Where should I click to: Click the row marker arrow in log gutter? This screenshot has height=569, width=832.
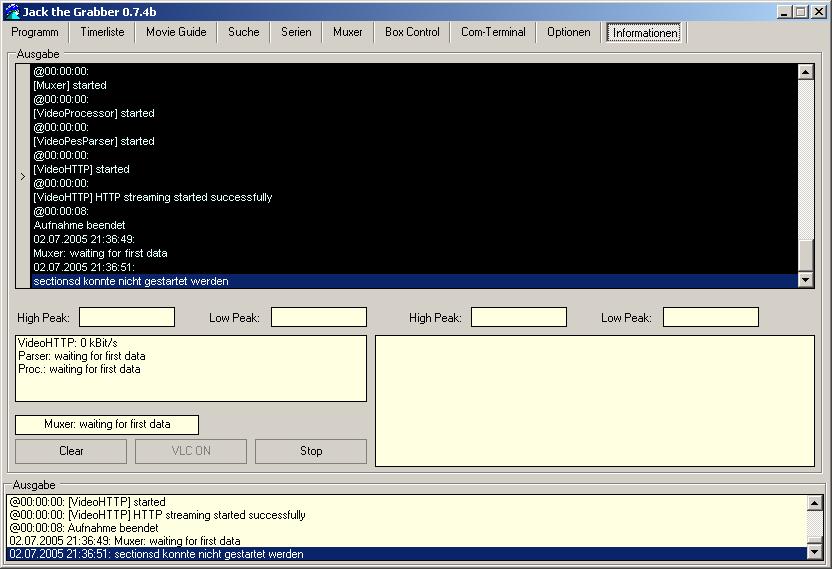23,176
